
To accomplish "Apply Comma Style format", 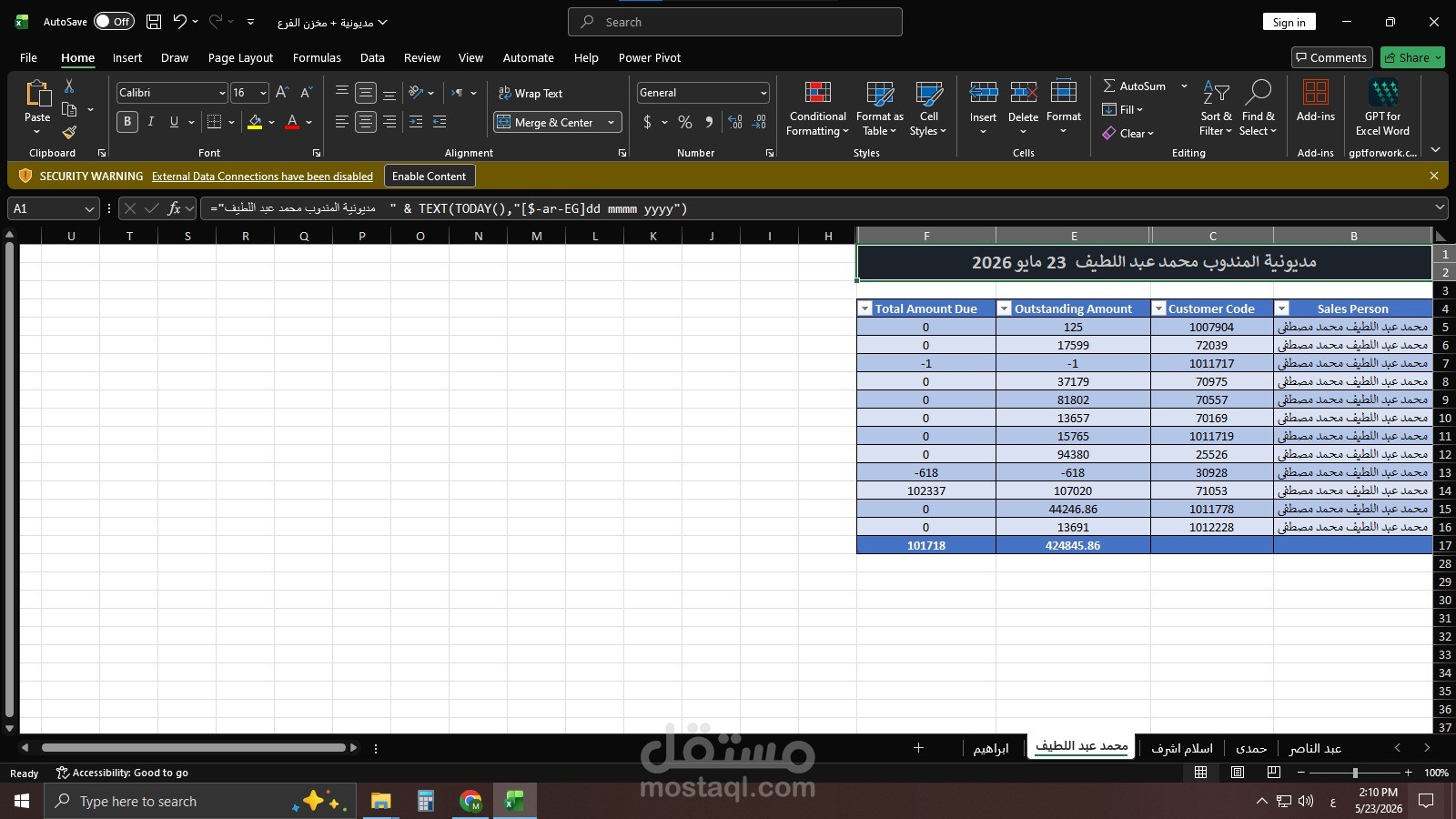I will point(709,122).
